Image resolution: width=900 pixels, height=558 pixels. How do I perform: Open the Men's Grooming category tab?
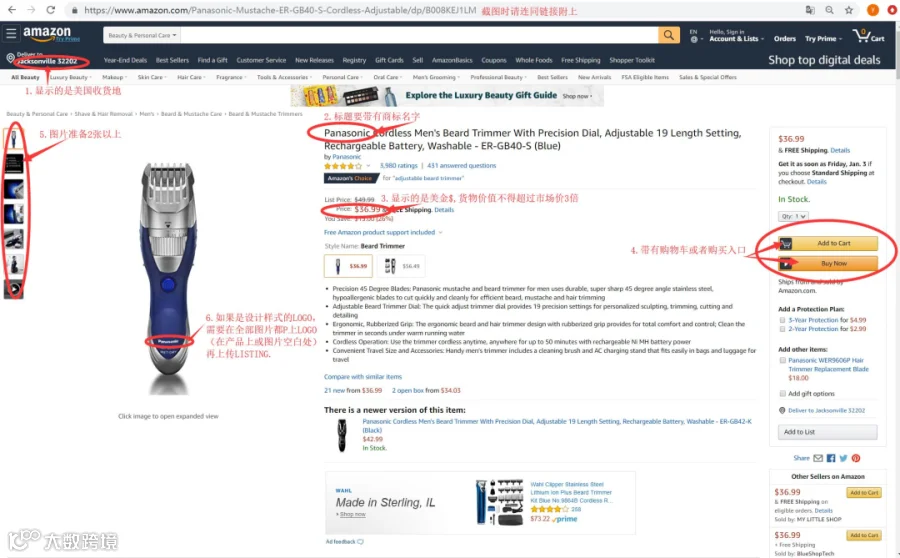436,77
